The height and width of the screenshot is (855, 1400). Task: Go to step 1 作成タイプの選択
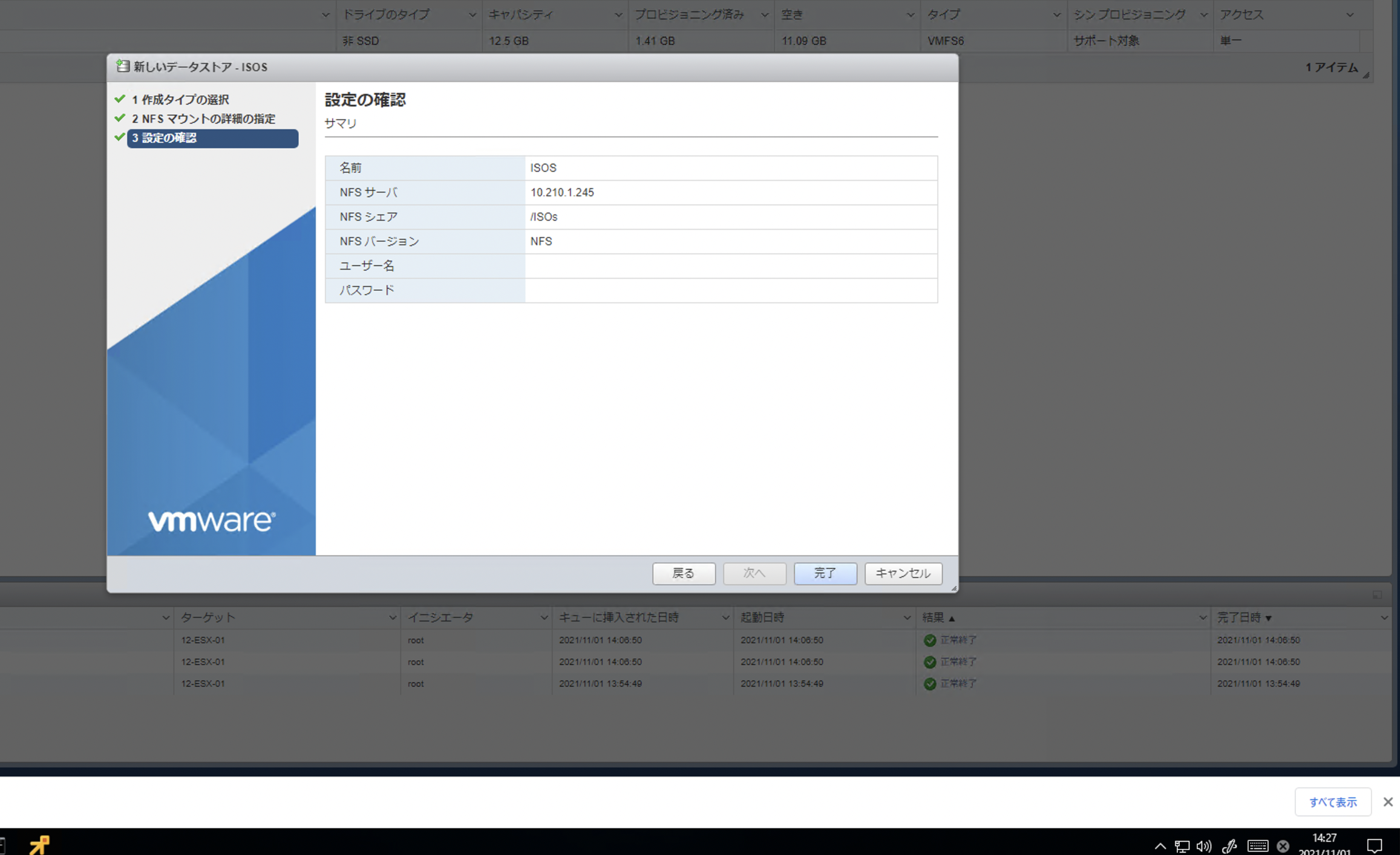(180, 100)
